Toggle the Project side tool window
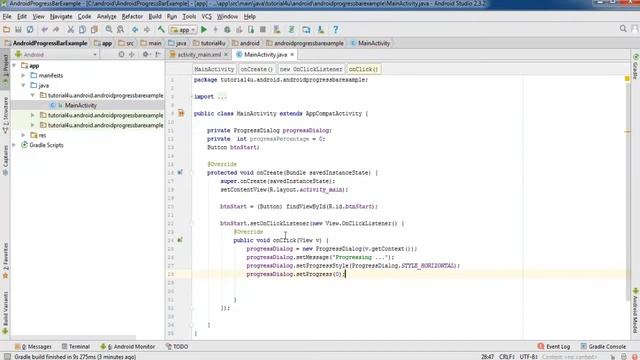Viewport: 640px width, 360px height. click(5, 68)
